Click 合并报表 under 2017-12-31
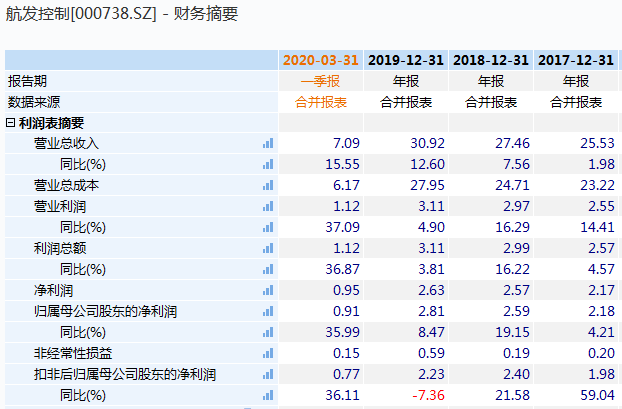622x409 pixels. coord(576,102)
